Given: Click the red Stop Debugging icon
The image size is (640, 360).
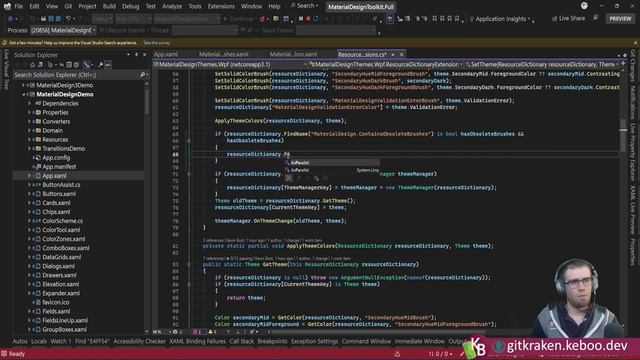Looking at the screenshot, I should [x=308, y=19].
